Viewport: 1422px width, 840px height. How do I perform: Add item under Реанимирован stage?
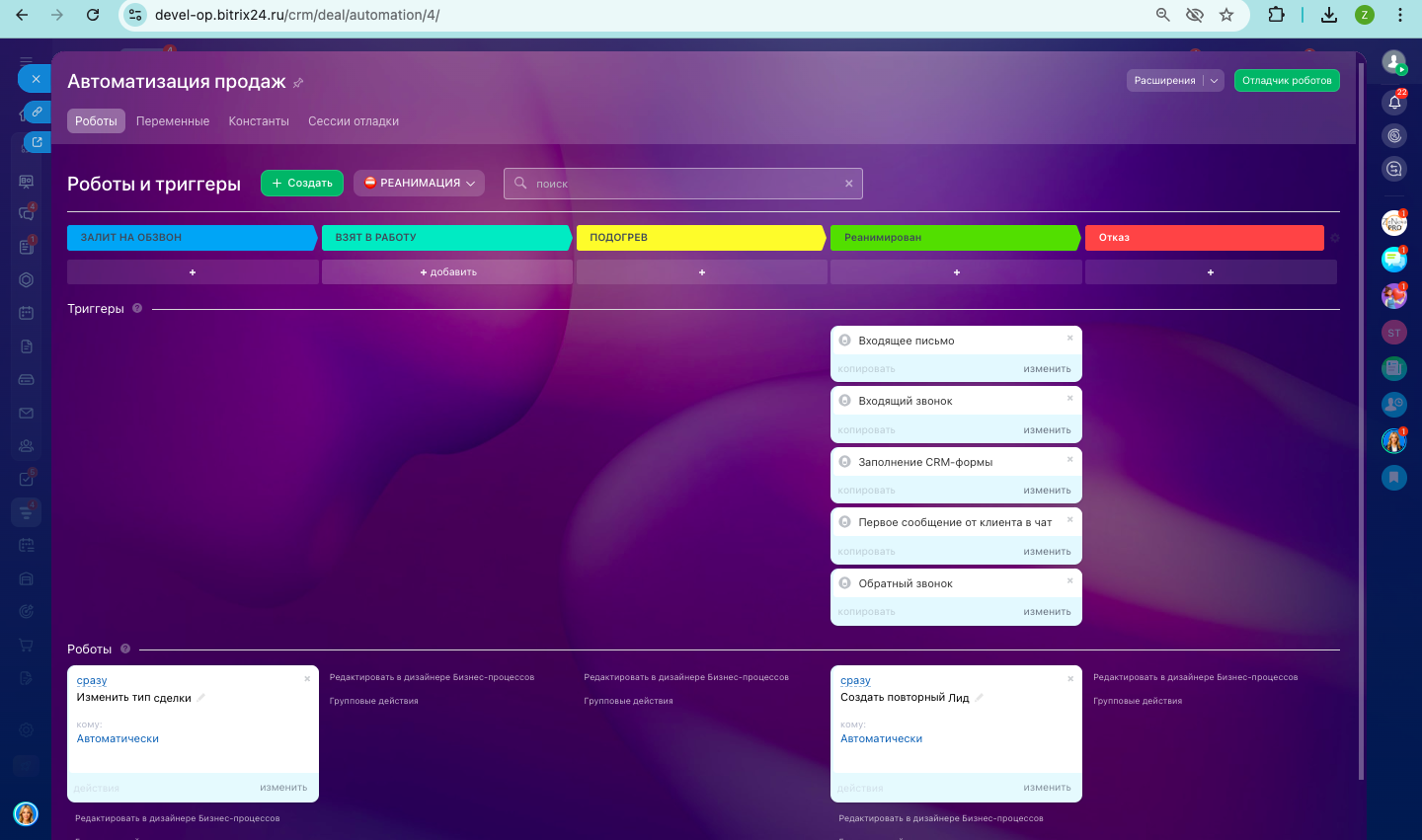pyautogui.click(x=956, y=272)
